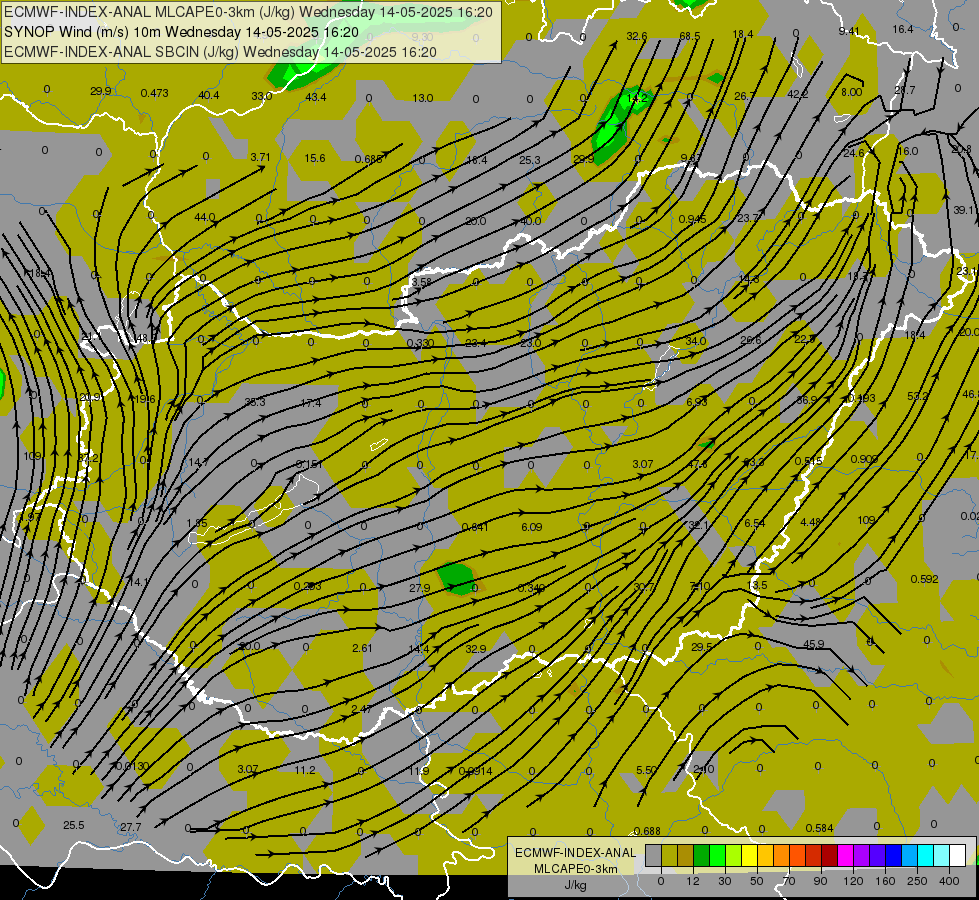Click the map value 15.6
This screenshot has width=979, height=900.
click(315, 158)
